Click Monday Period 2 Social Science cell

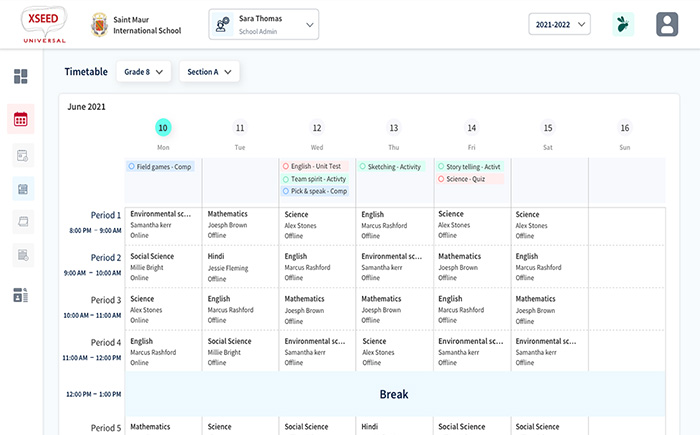click(163, 267)
